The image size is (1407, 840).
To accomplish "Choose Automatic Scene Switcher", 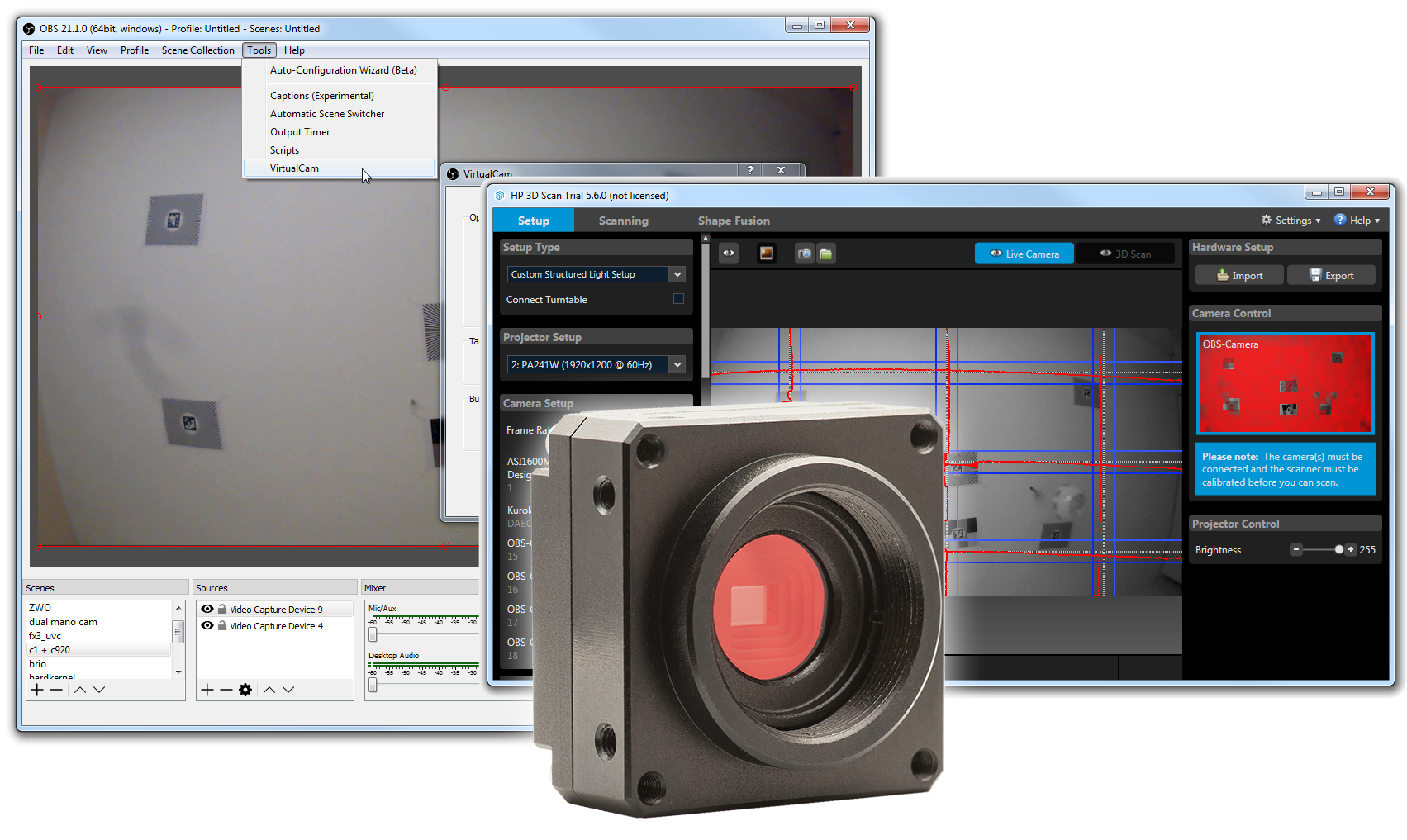I will [339, 114].
